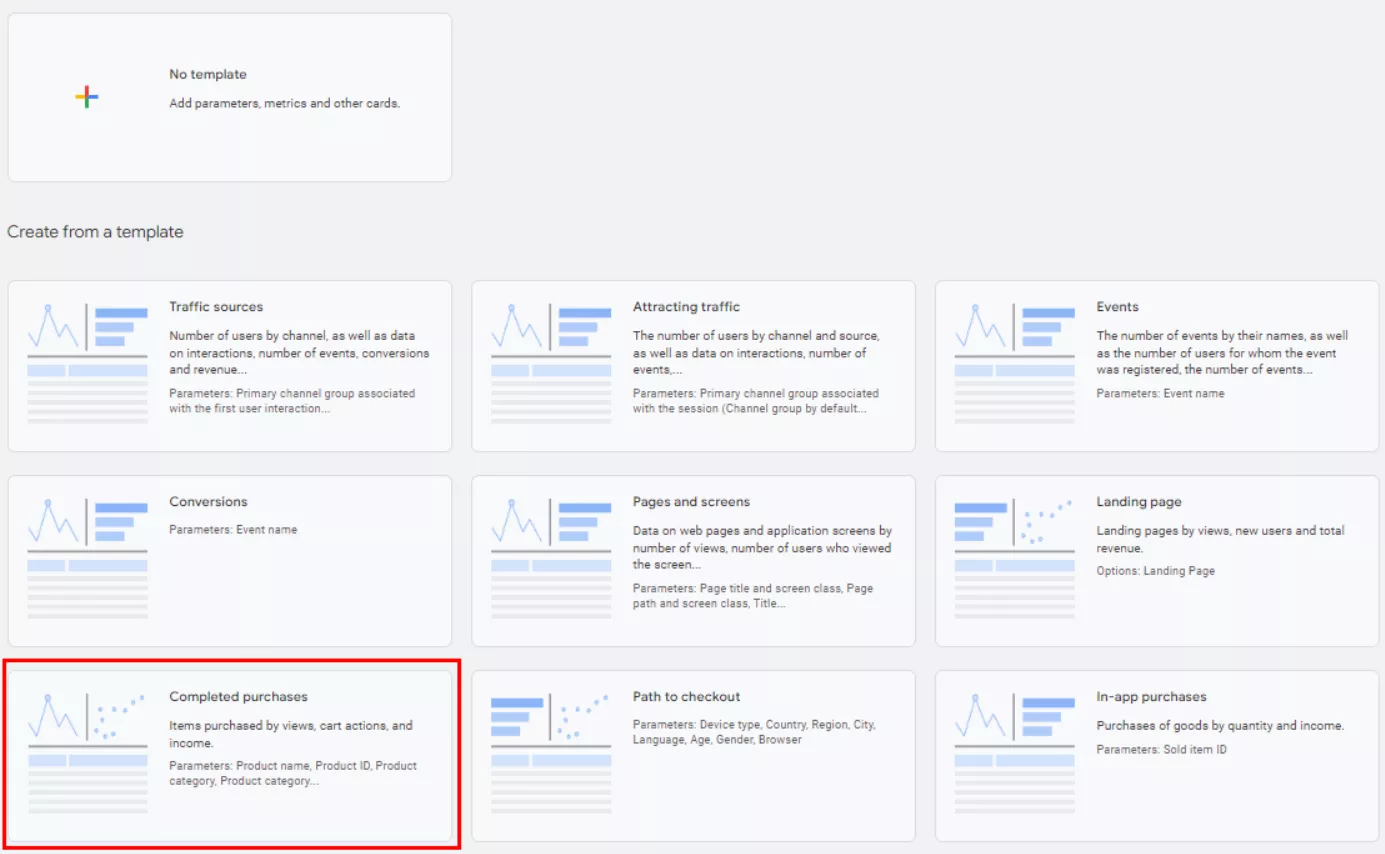
Task: Open the Pages and screens template title
Action: click(x=691, y=502)
